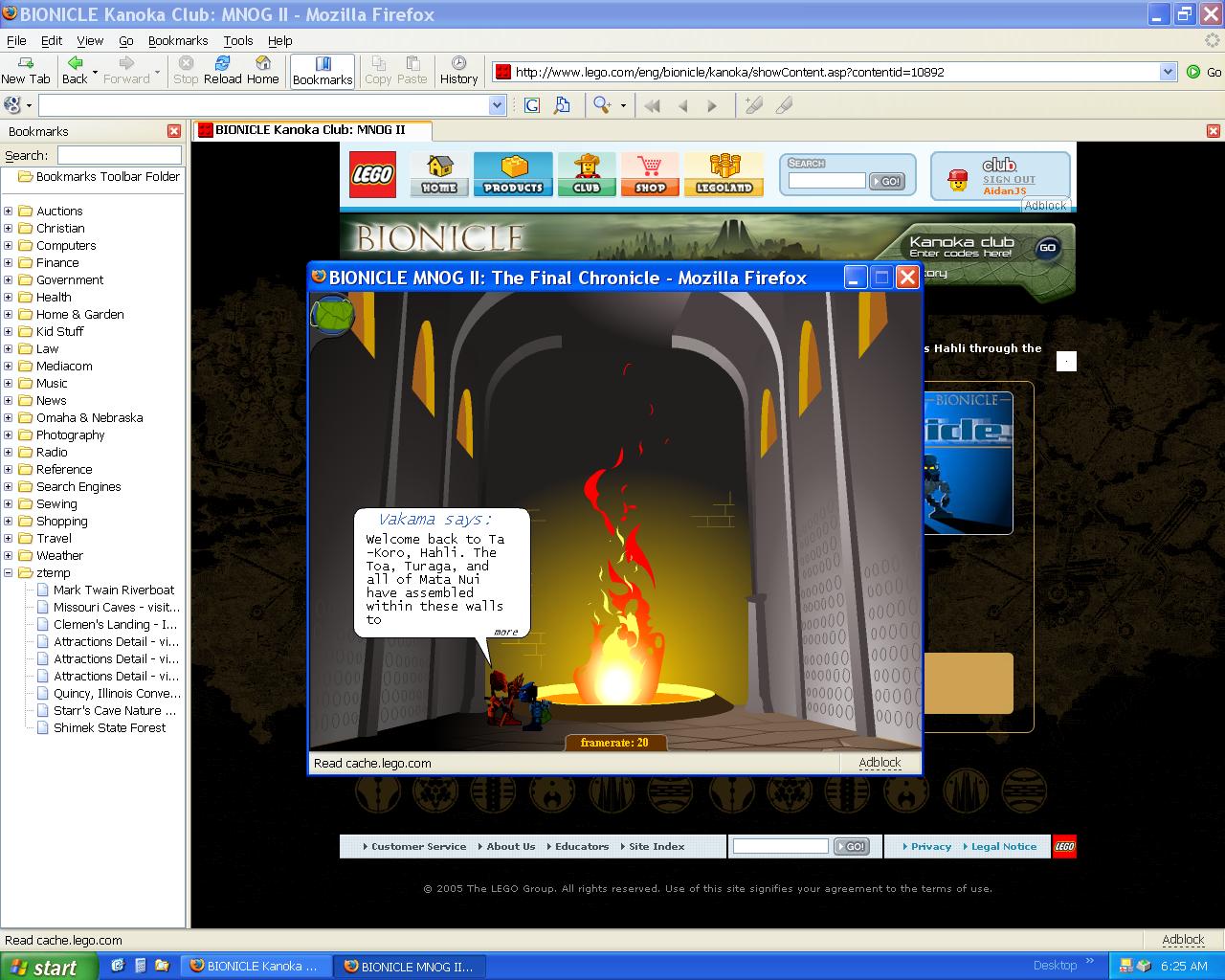Click the LEGO Products brick icon
This screenshot has width=1225, height=980.
click(x=513, y=174)
